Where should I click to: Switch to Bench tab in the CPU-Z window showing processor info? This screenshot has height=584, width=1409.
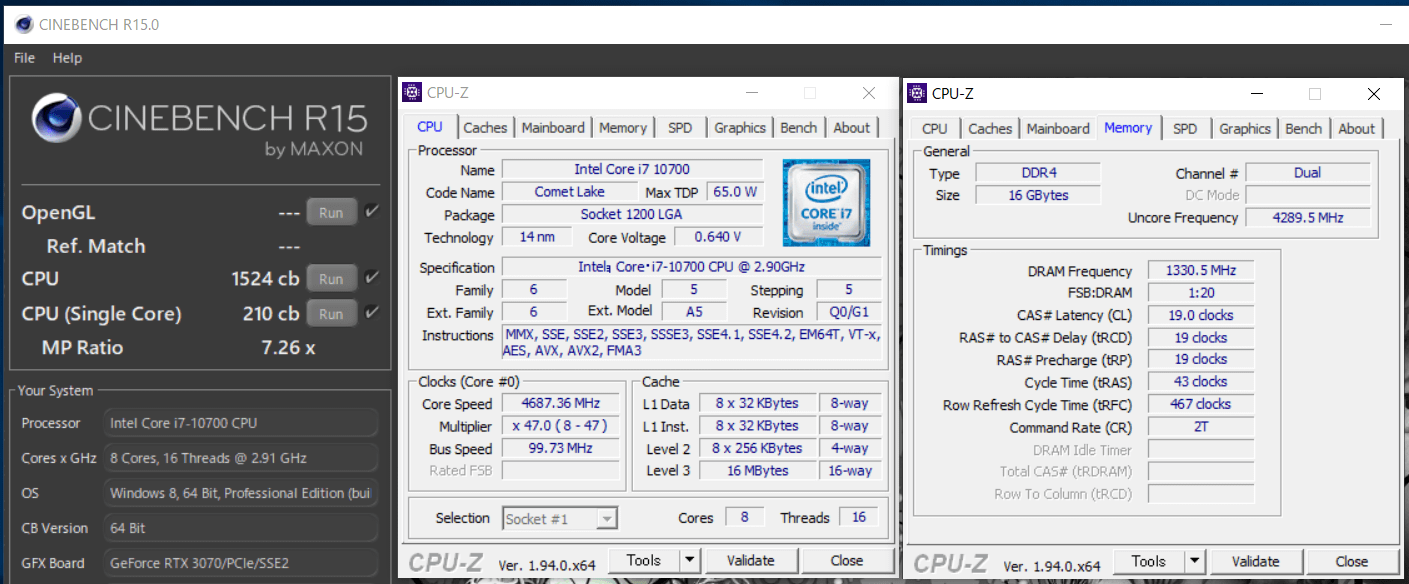pyautogui.click(x=798, y=128)
